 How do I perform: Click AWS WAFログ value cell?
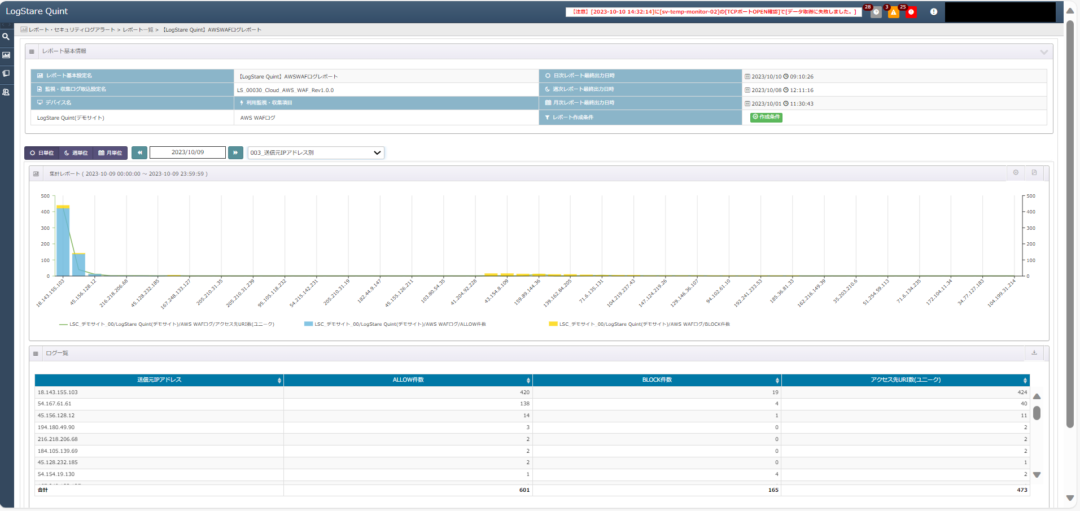point(386,118)
